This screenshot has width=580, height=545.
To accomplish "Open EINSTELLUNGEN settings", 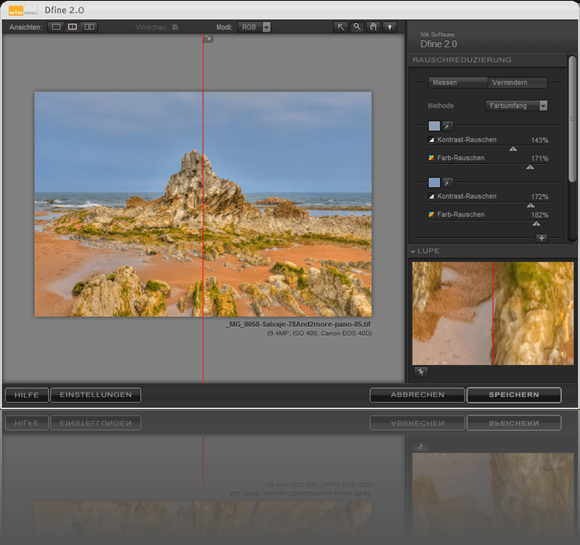I will 95,395.
